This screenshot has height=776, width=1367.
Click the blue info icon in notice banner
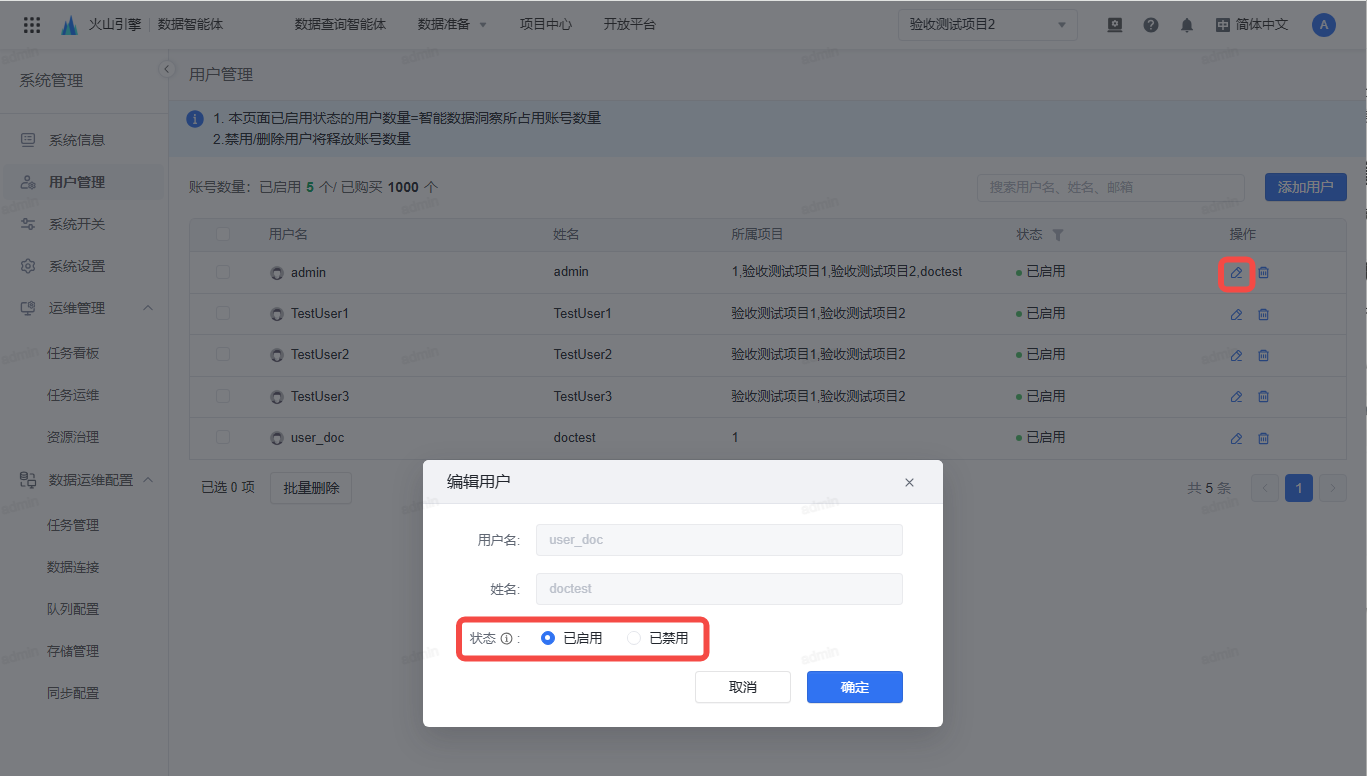tap(195, 119)
